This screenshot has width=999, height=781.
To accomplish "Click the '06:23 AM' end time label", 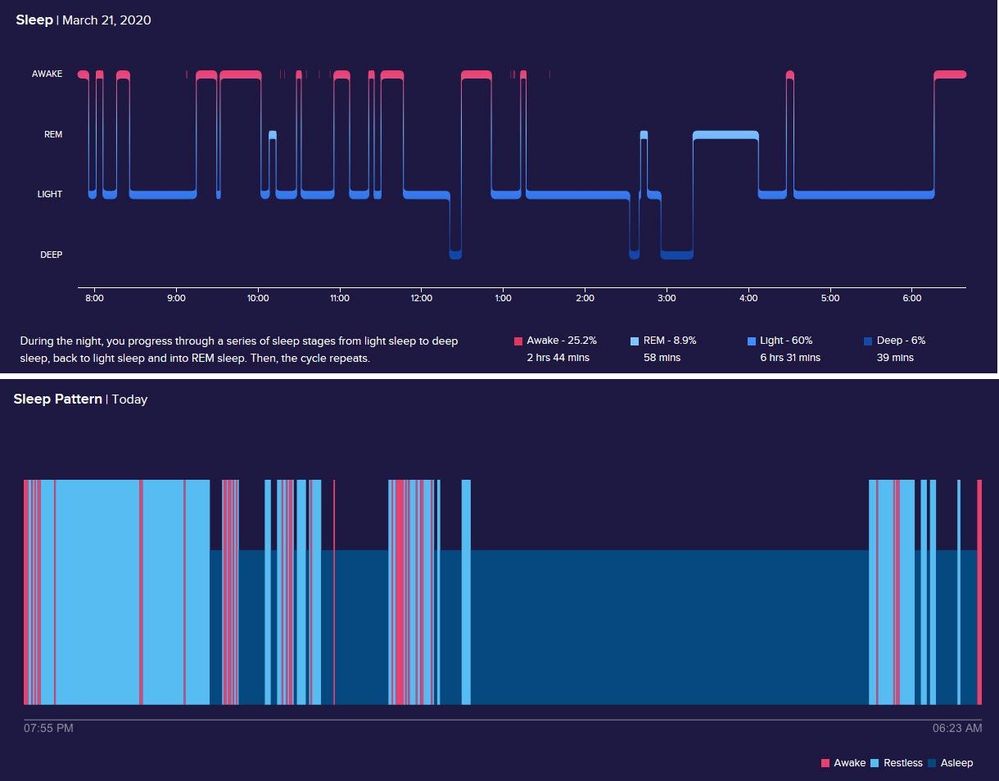I will 957,728.
